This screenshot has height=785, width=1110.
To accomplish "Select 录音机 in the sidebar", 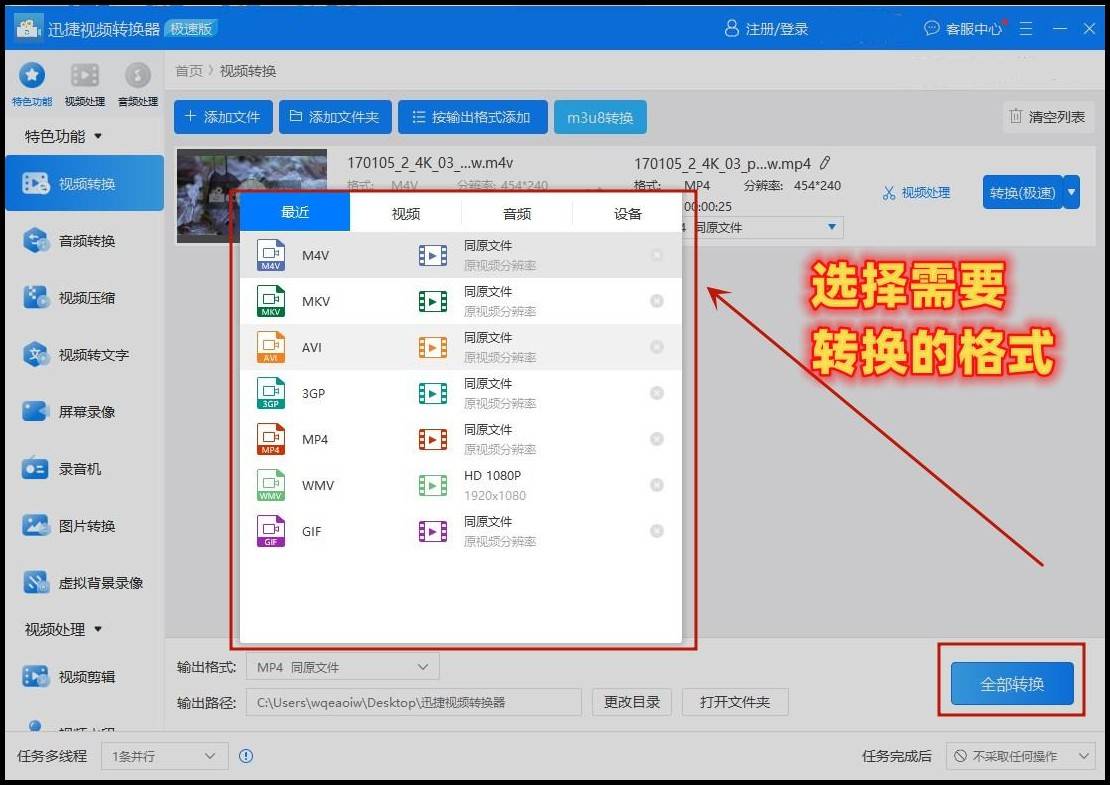I will click(84, 469).
